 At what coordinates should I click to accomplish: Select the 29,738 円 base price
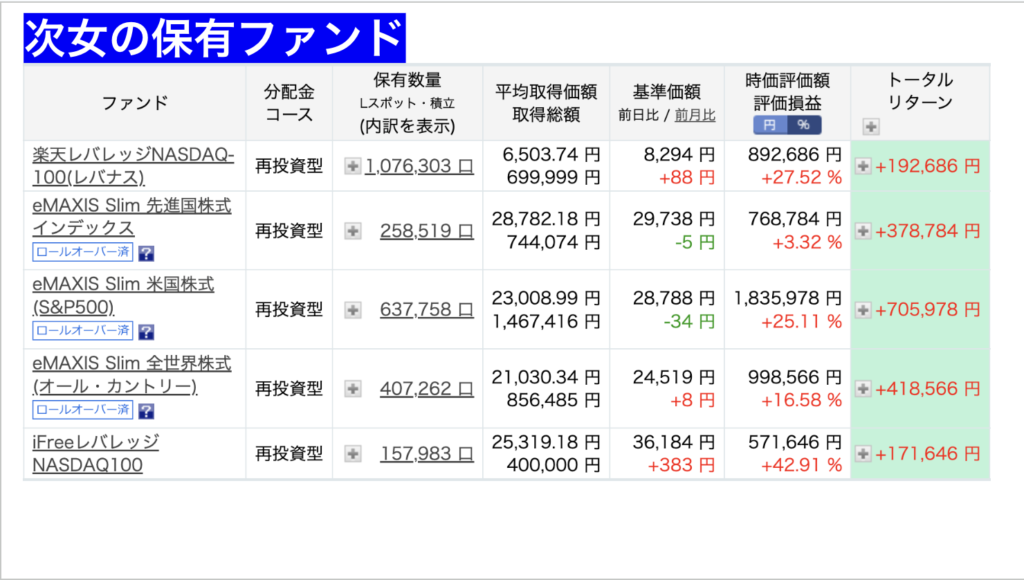coord(674,219)
